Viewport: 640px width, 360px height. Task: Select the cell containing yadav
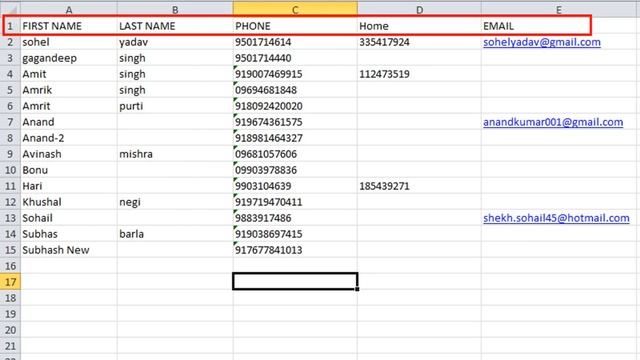click(175, 42)
